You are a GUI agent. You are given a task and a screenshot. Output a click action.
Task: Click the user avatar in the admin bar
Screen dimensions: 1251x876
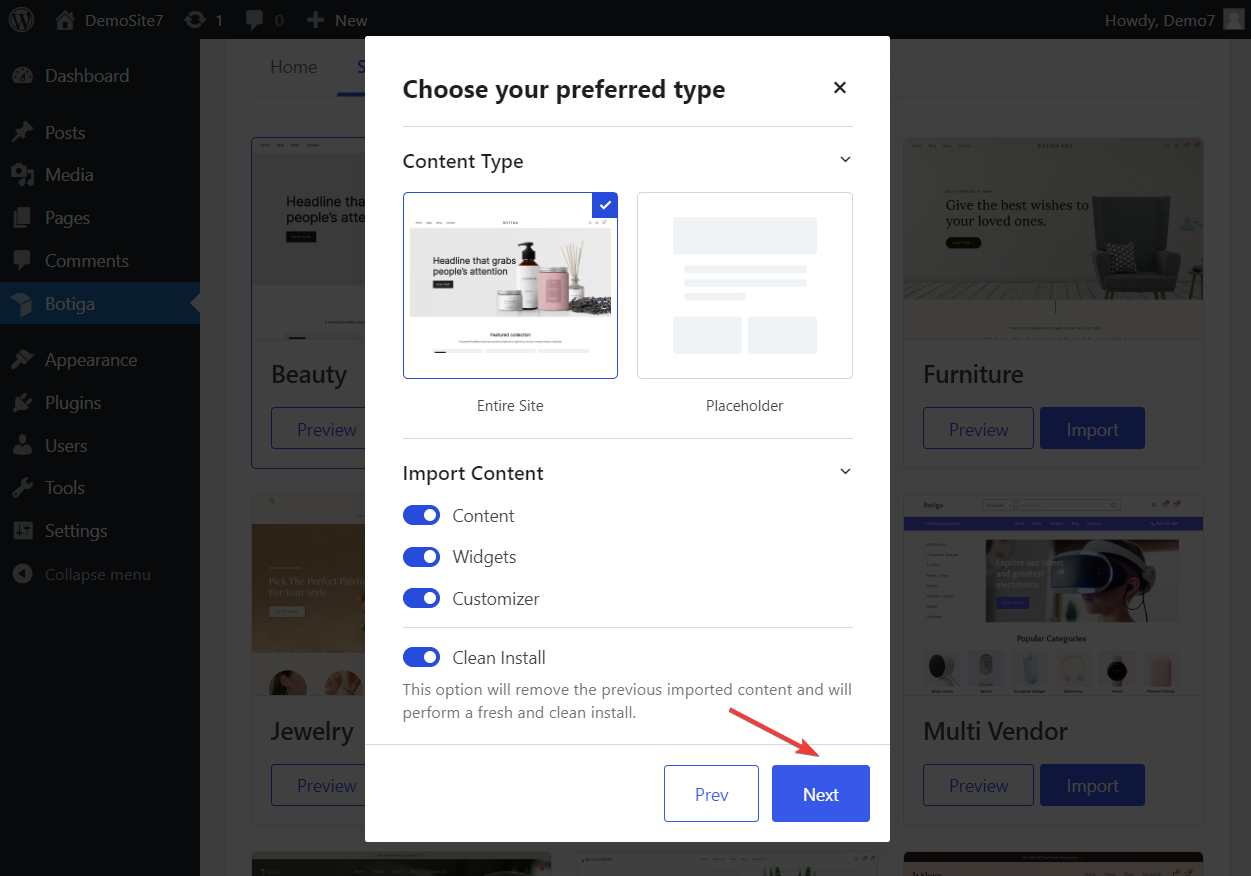coord(1234,20)
